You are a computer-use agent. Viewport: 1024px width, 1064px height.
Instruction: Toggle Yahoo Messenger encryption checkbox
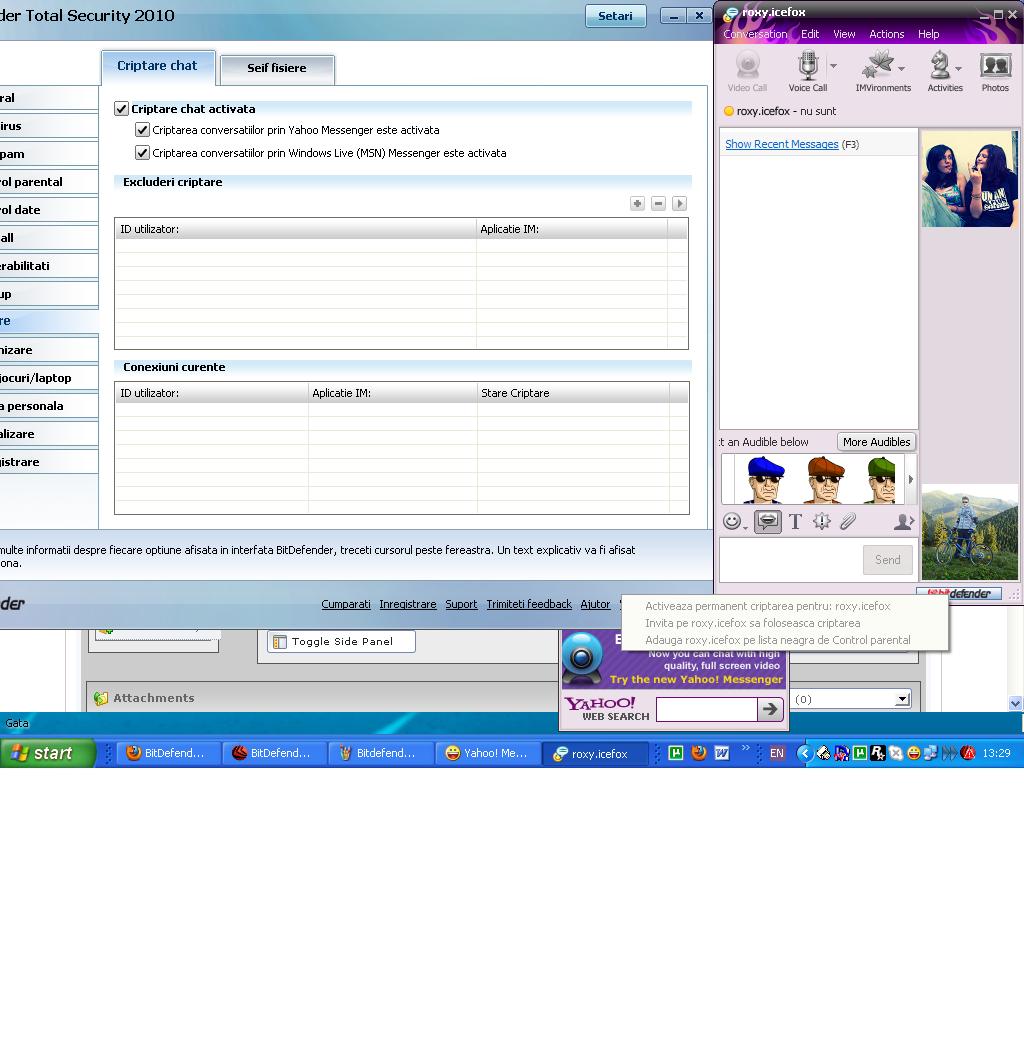(x=142, y=130)
